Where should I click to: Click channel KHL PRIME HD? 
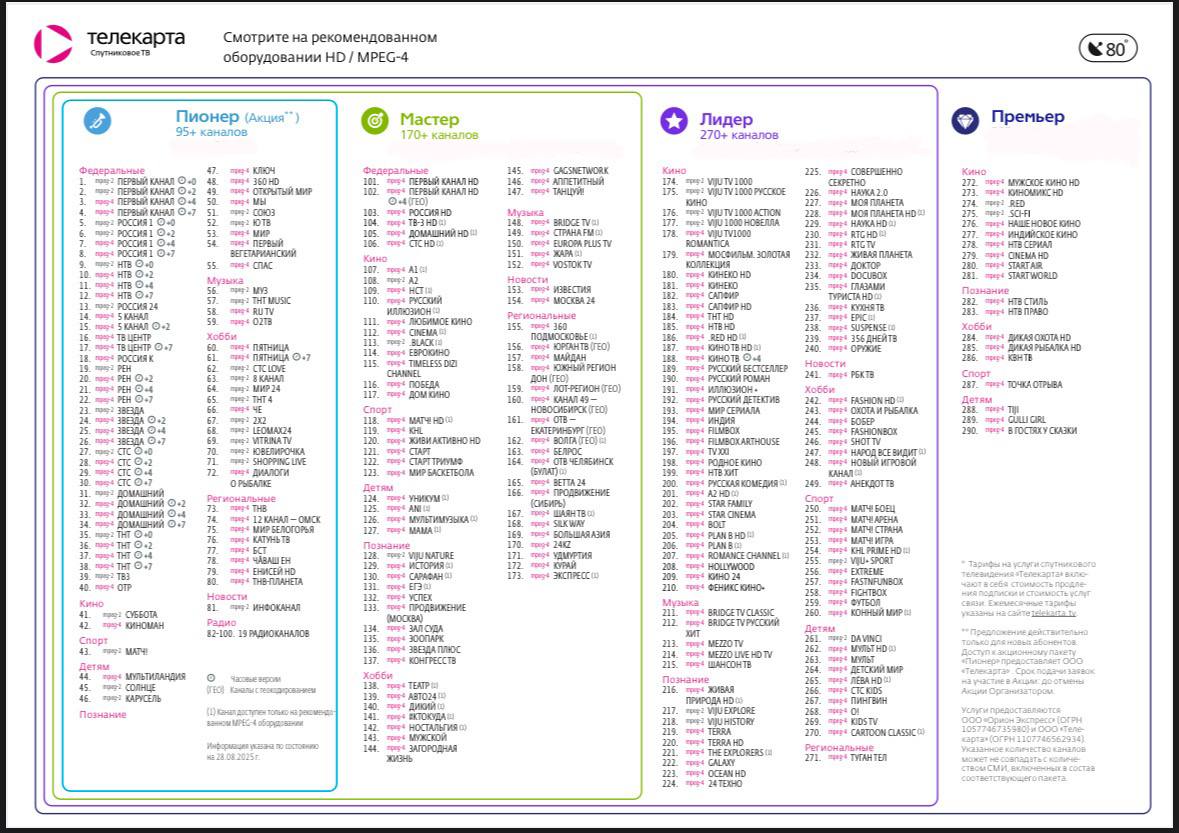(876, 551)
